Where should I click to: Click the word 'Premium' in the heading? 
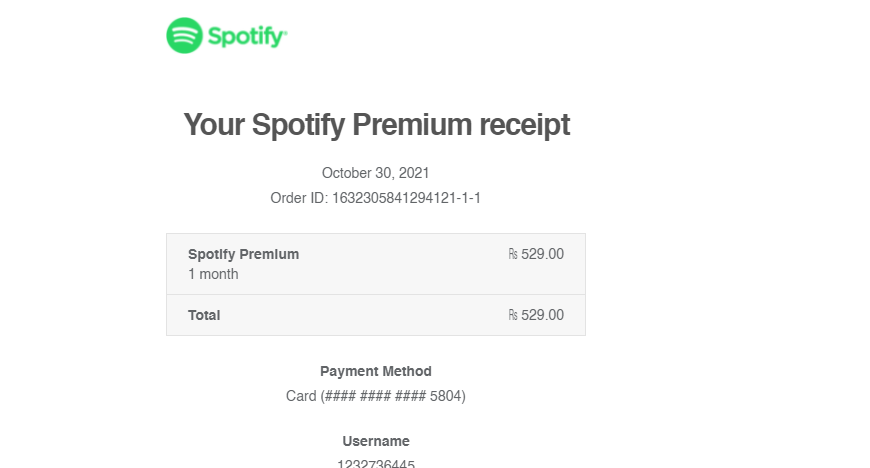pos(412,124)
